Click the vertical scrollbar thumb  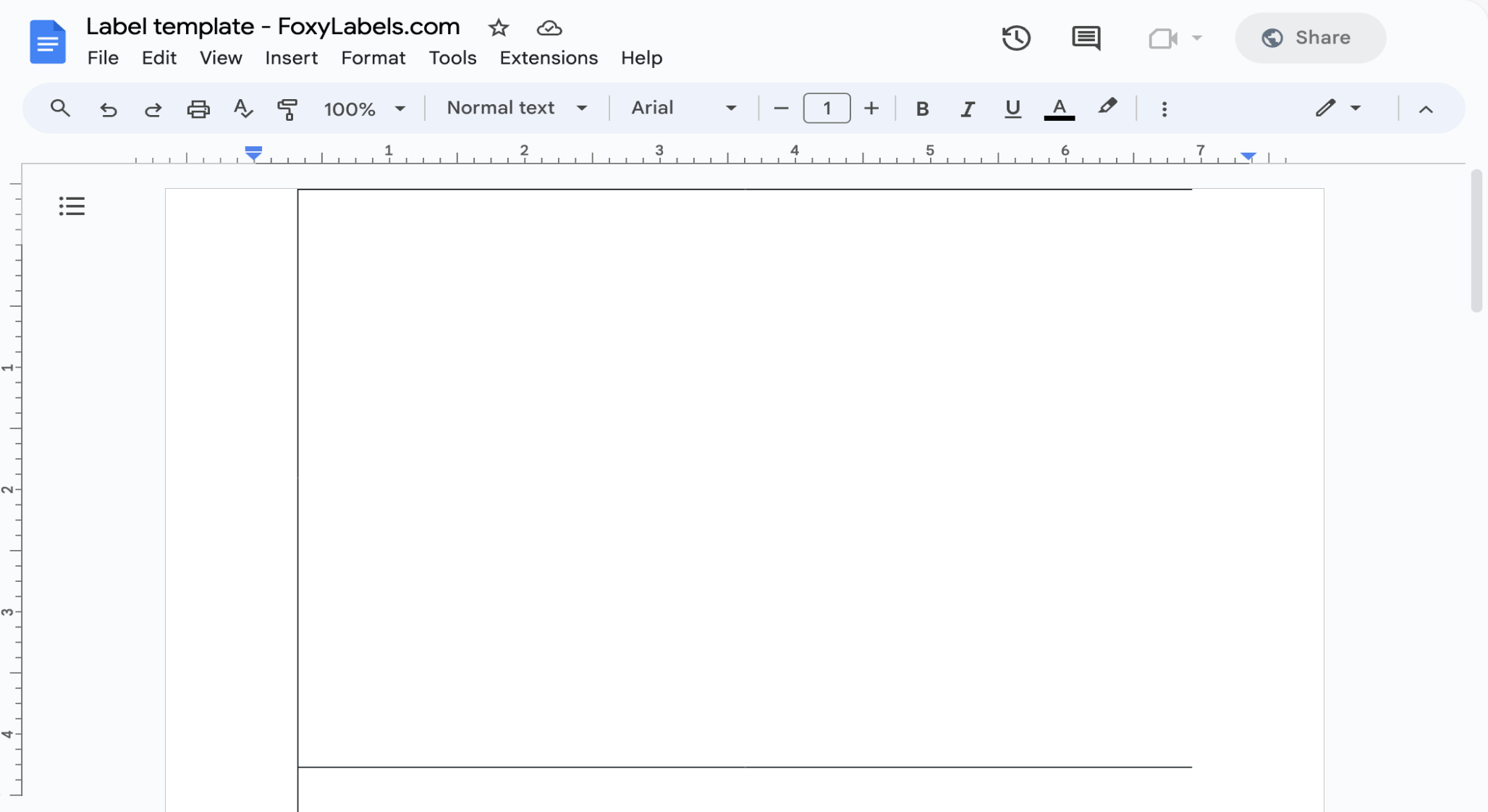(x=1476, y=240)
